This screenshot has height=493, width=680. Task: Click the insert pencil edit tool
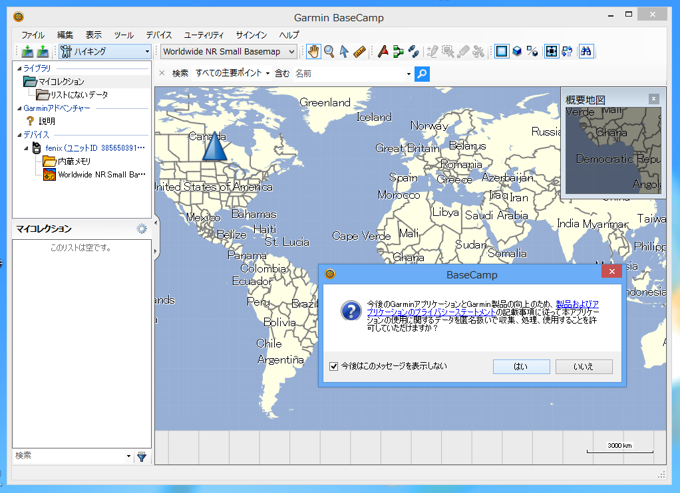[x=432, y=52]
